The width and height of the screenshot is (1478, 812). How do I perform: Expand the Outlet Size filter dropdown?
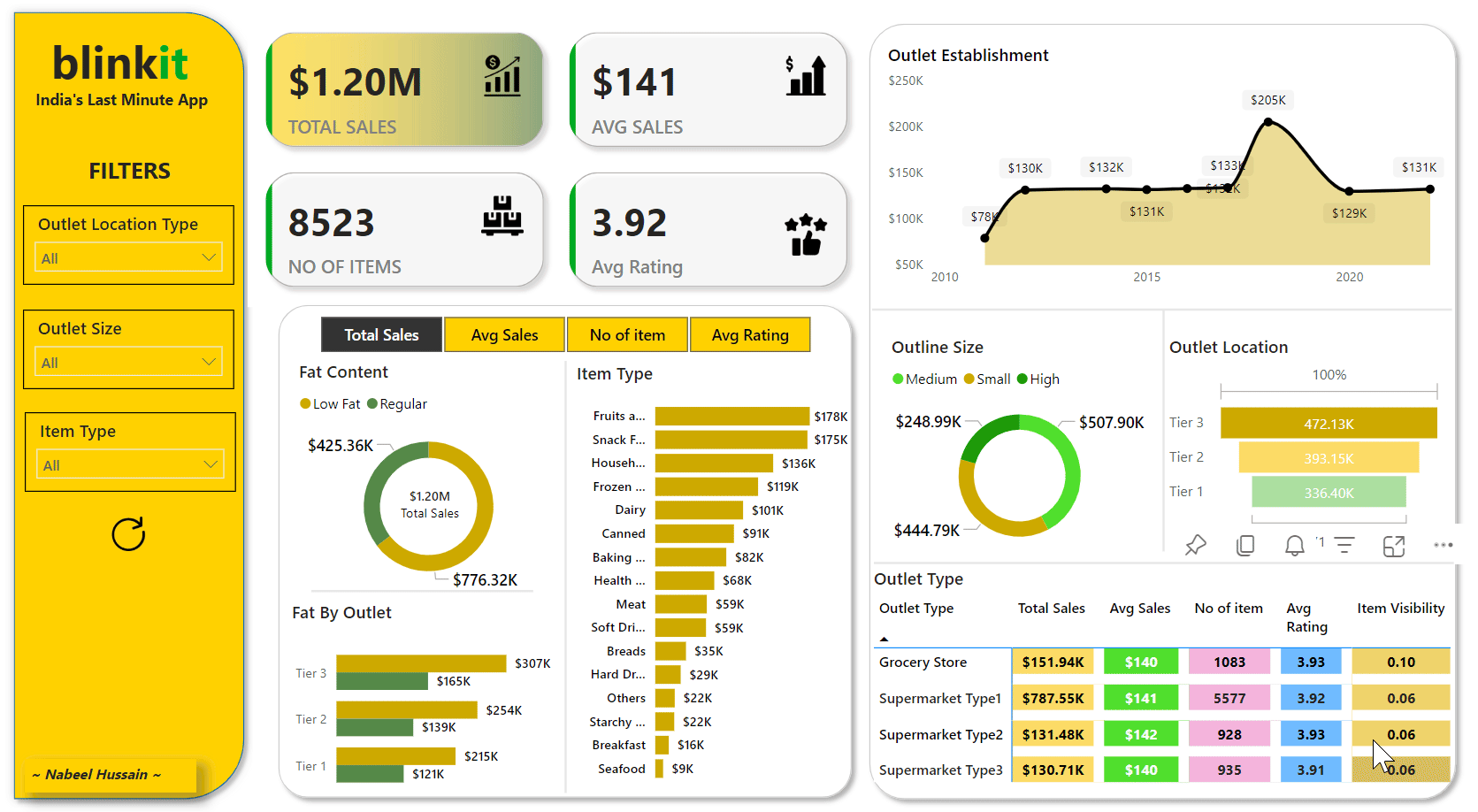(128, 361)
